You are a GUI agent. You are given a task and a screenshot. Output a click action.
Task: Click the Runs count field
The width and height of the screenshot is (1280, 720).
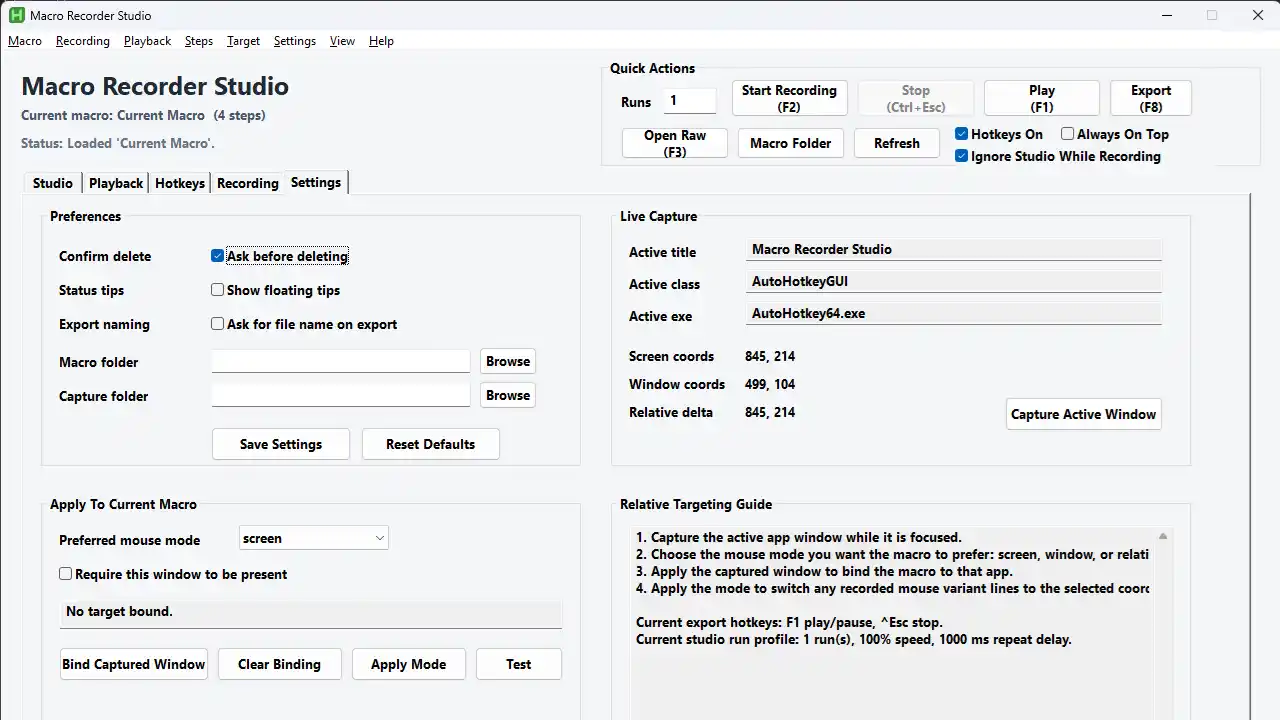(690, 101)
